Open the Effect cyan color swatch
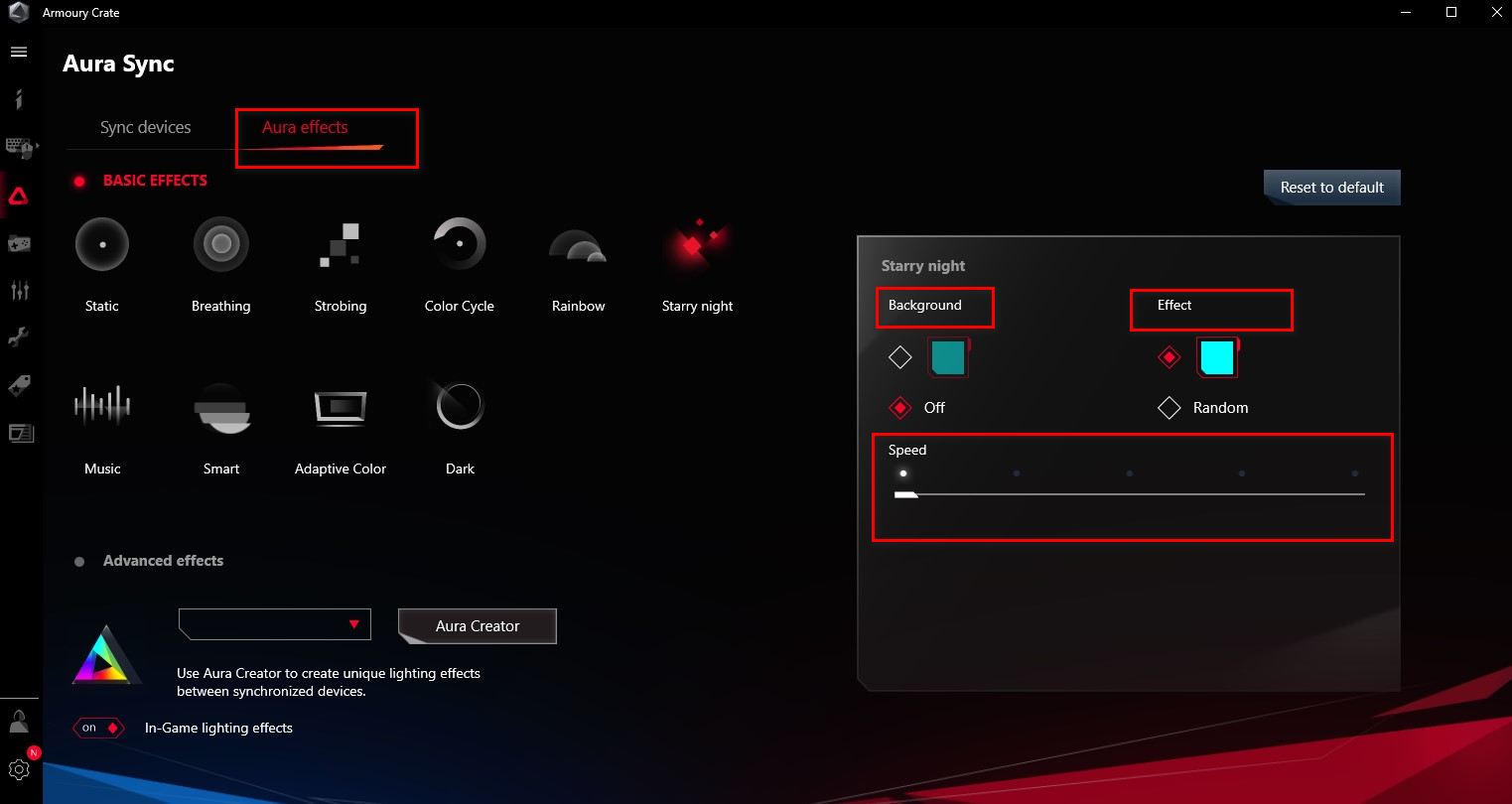Image resolution: width=1512 pixels, height=804 pixels. [x=1217, y=357]
